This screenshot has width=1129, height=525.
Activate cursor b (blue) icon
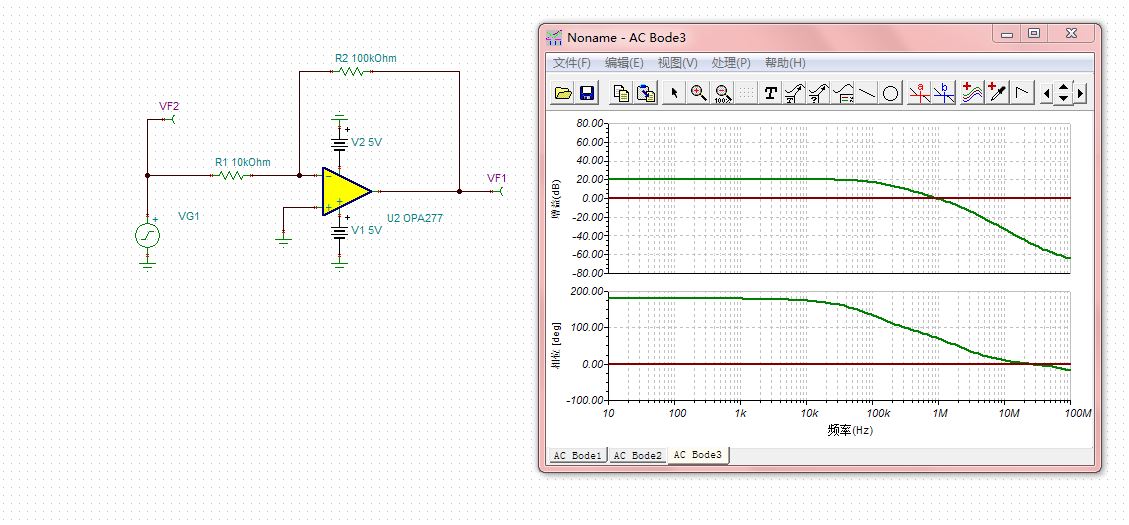click(944, 93)
